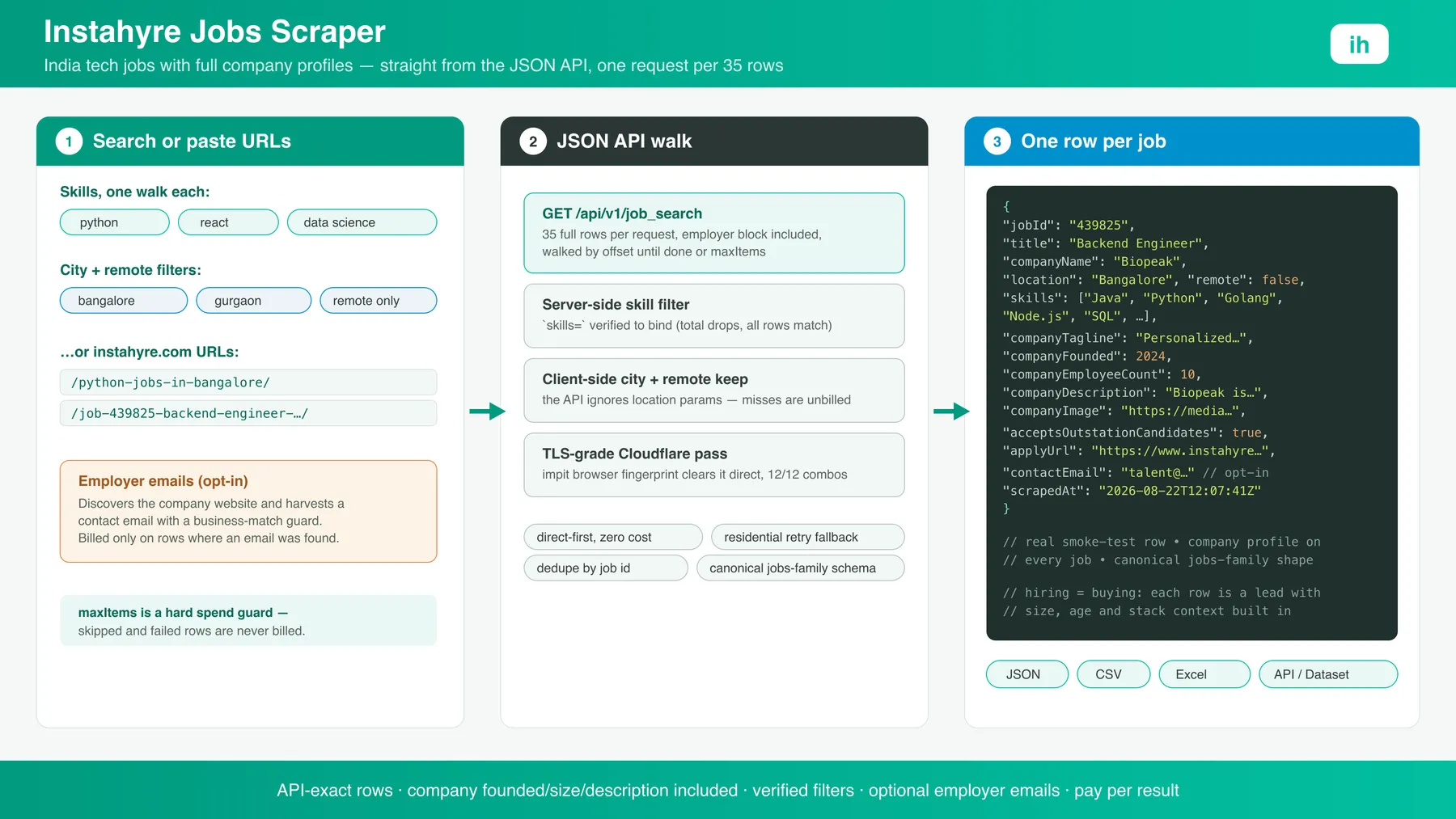Image resolution: width=1456 pixels, height=819 pixels.
Task: Choose the "API / Dataset" export pill
Action: point(1328,674)
